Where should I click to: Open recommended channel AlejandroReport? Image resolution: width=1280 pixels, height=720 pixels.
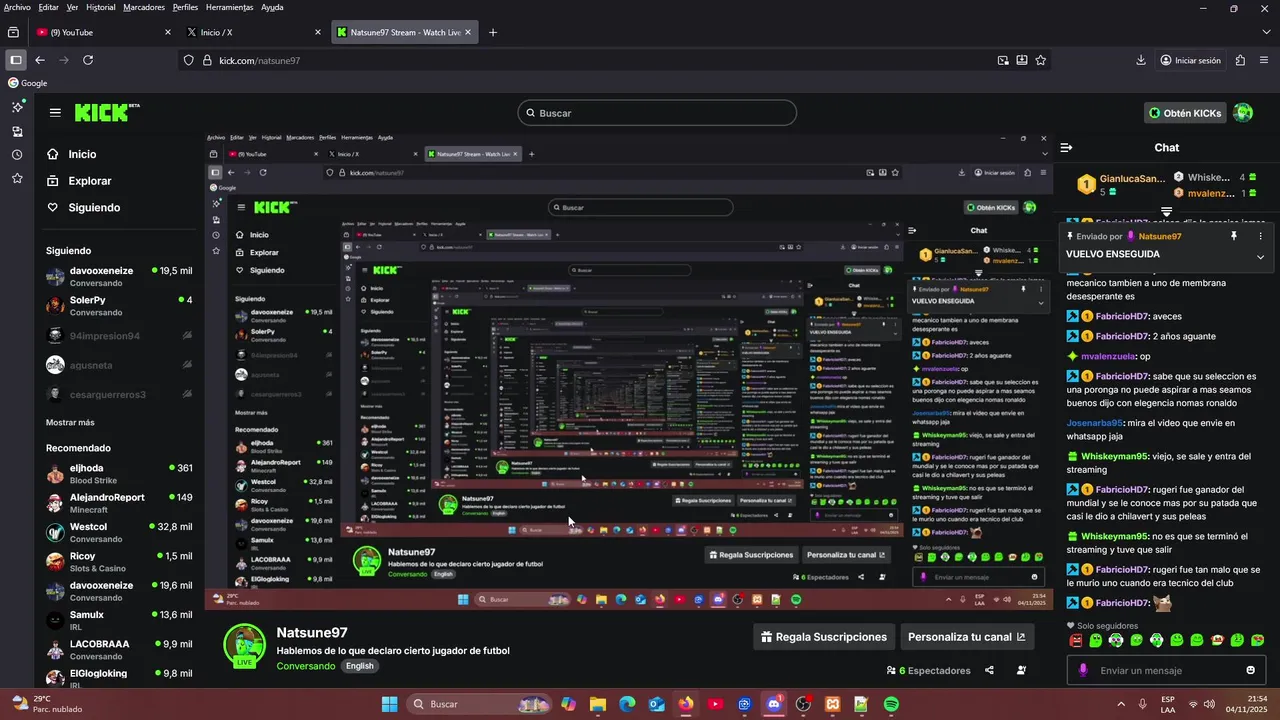click(x=119, y=503)
